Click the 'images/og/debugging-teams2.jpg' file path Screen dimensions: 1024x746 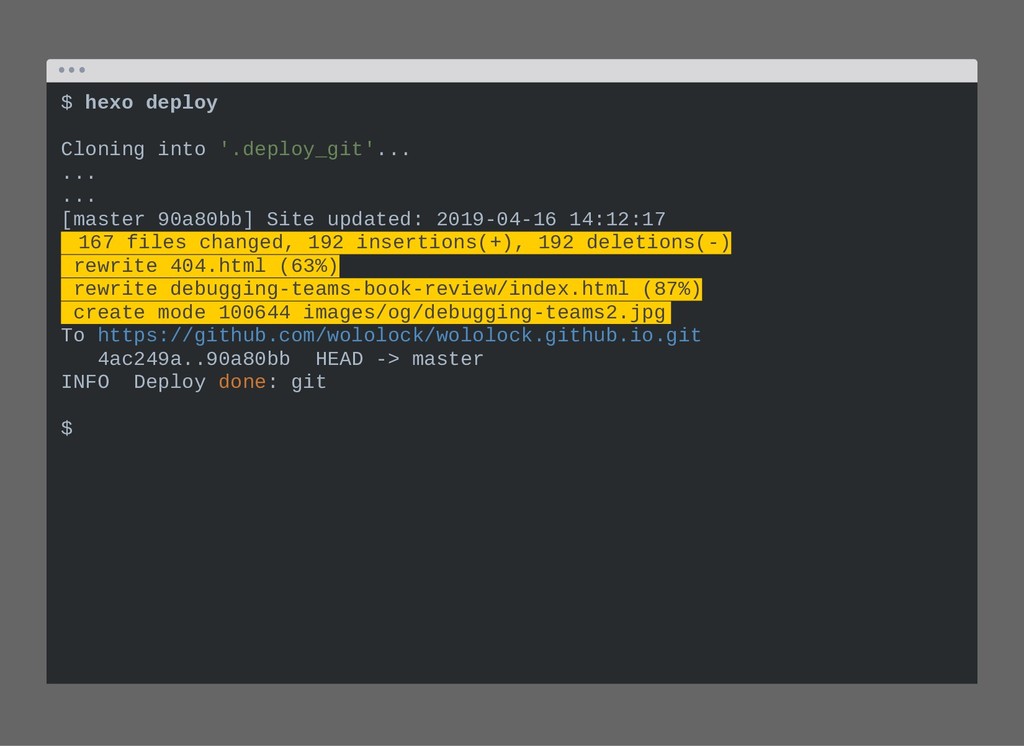click(484, 312)
